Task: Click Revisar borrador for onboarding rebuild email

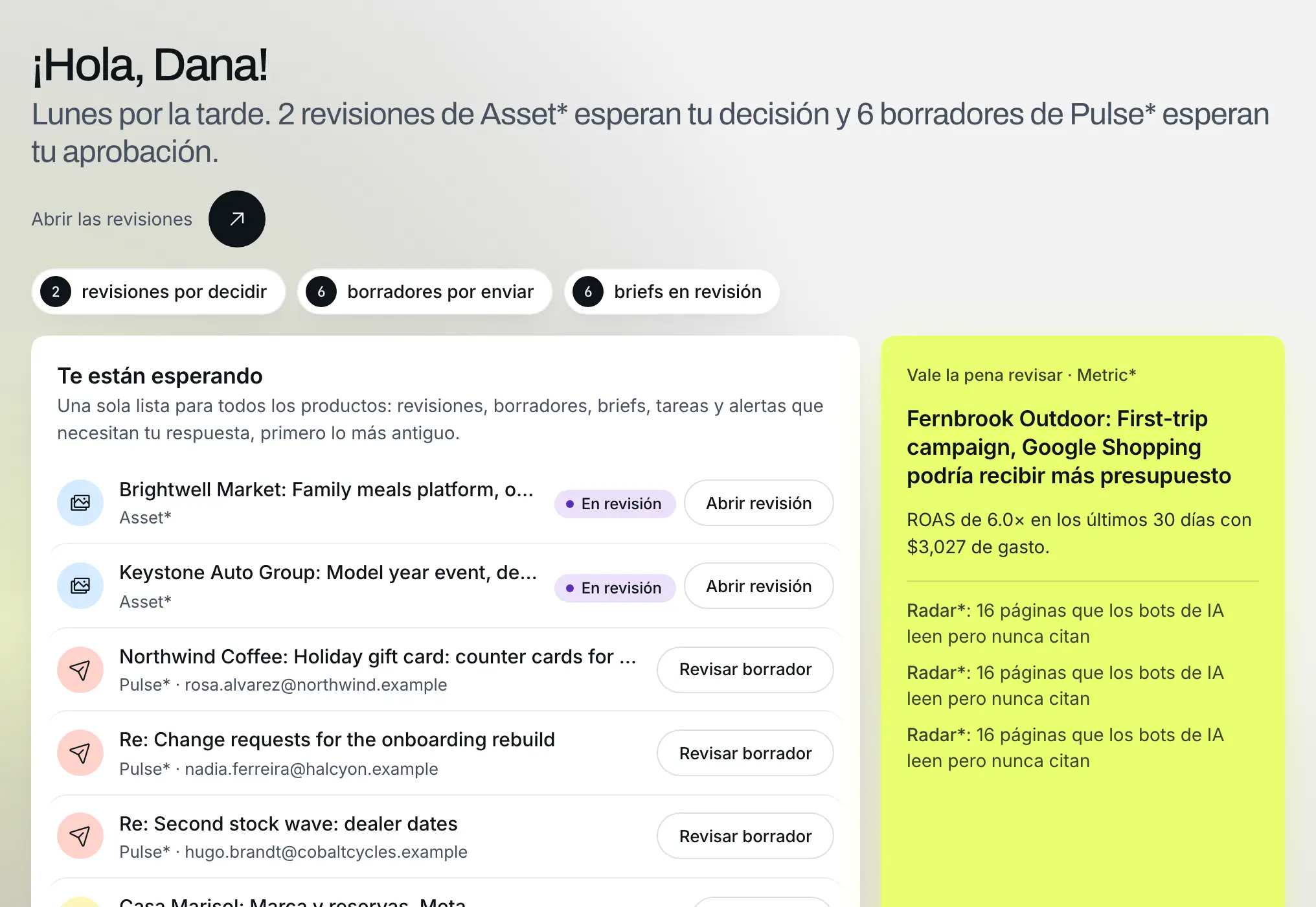Action: pos(745,753)
